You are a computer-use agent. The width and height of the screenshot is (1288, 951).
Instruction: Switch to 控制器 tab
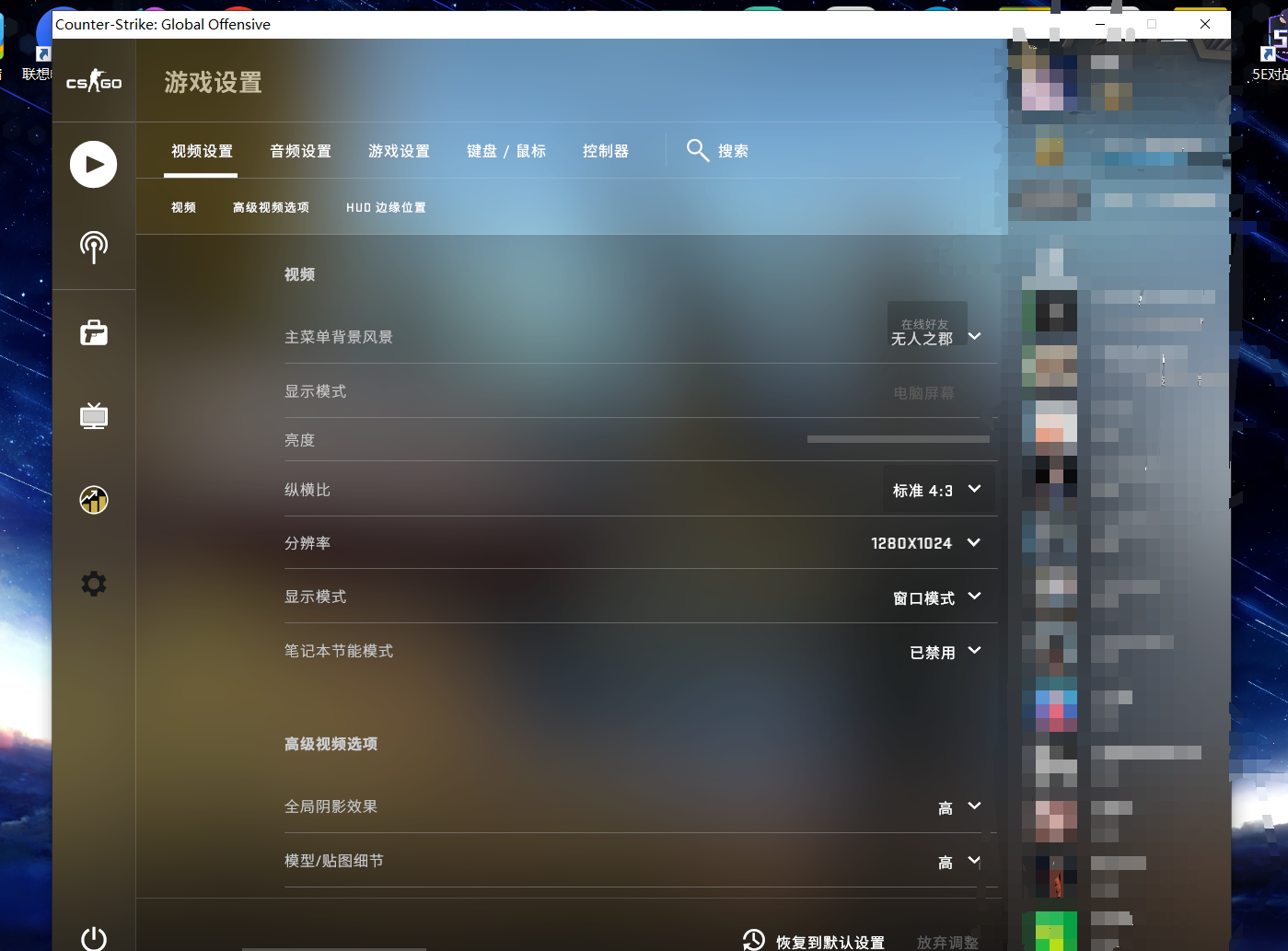click(x=606, y=151)
